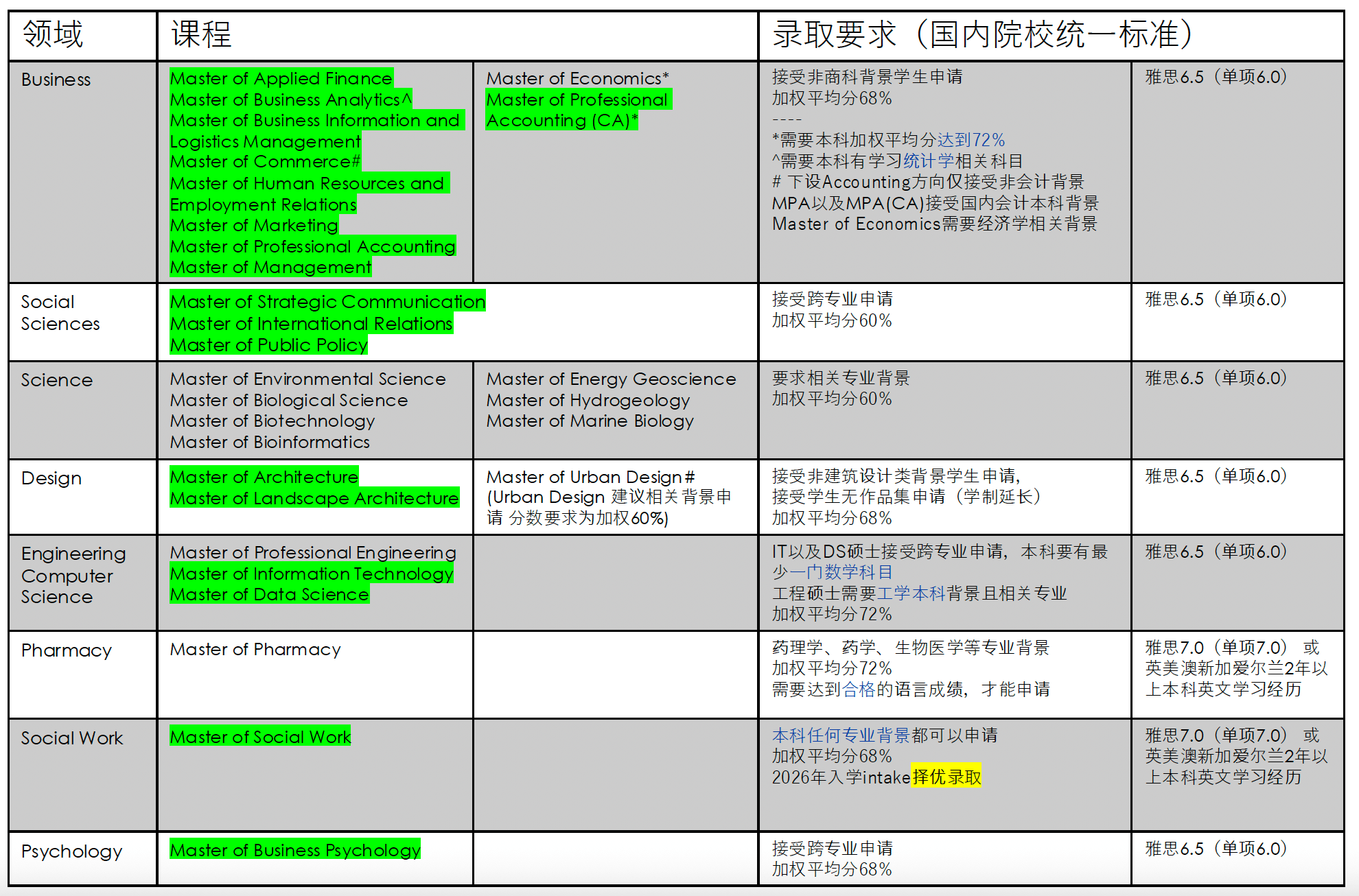Click the blue 达到72% requirement text
The image size is (1359, 896).
click(971, 140)
